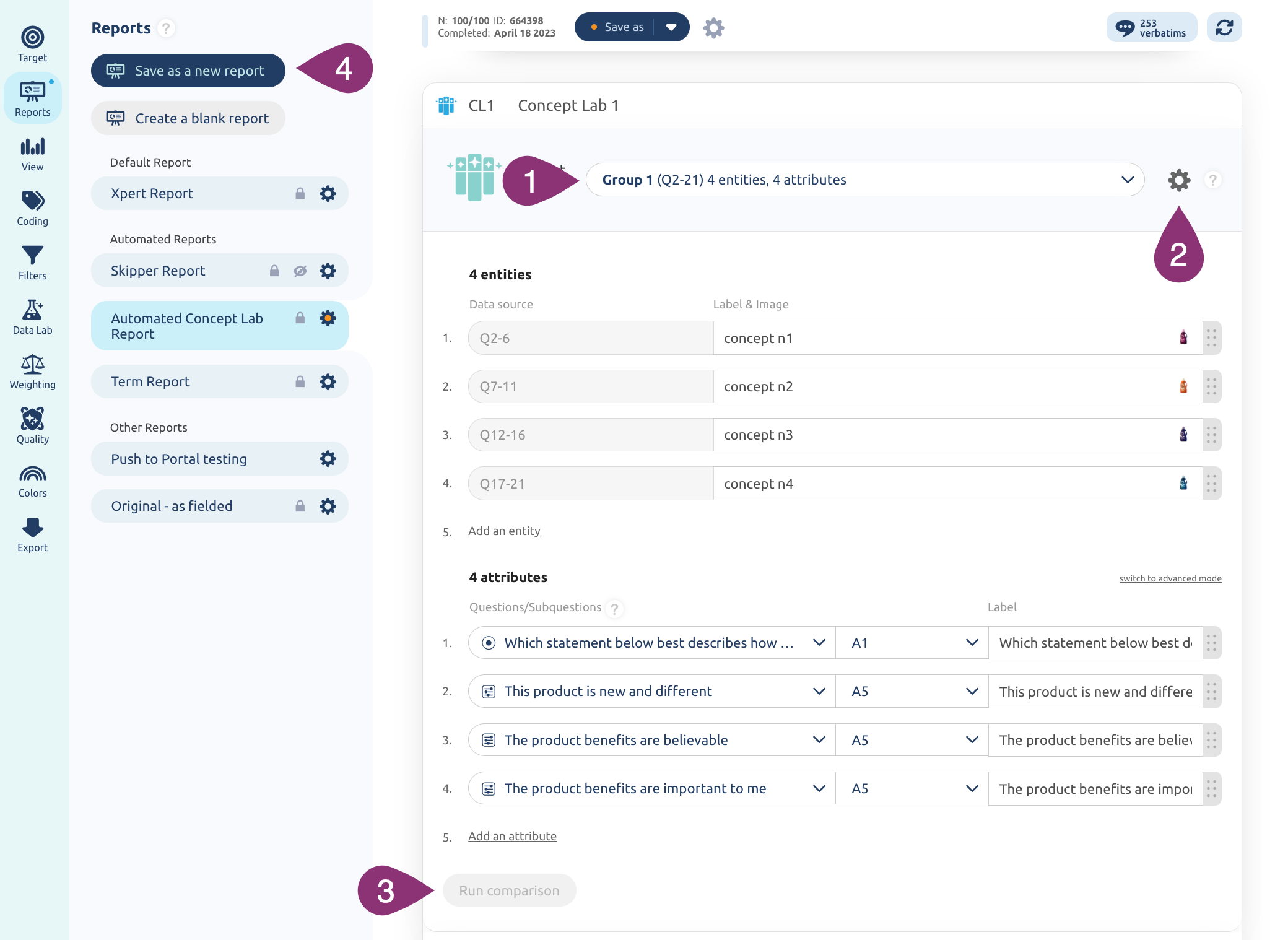This screenshot has height=940, width=1288.
Task: Select Automated Concept Lab Report
Action: [219, 326]
